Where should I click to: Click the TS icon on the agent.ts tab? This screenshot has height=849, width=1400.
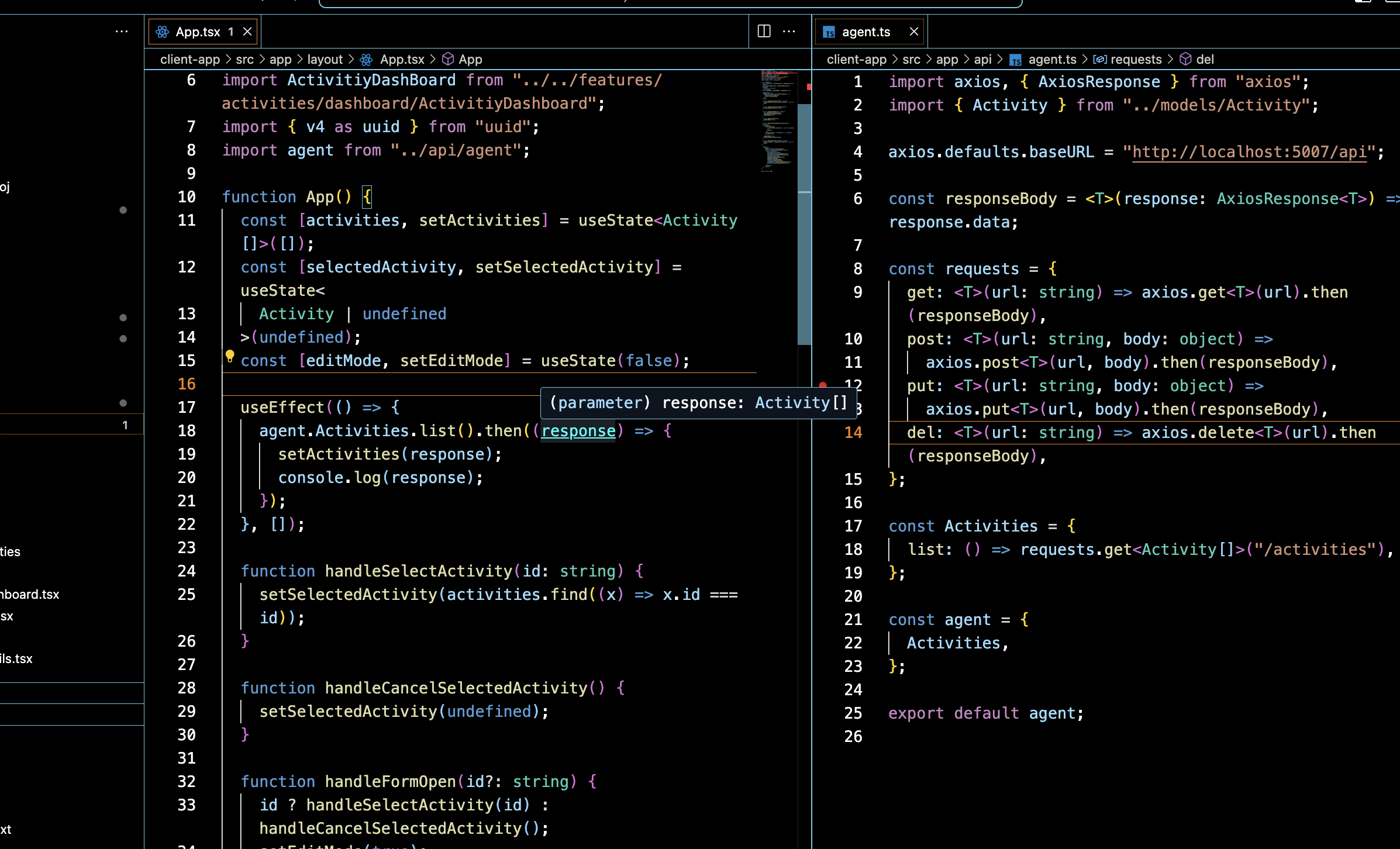[829, 32]
